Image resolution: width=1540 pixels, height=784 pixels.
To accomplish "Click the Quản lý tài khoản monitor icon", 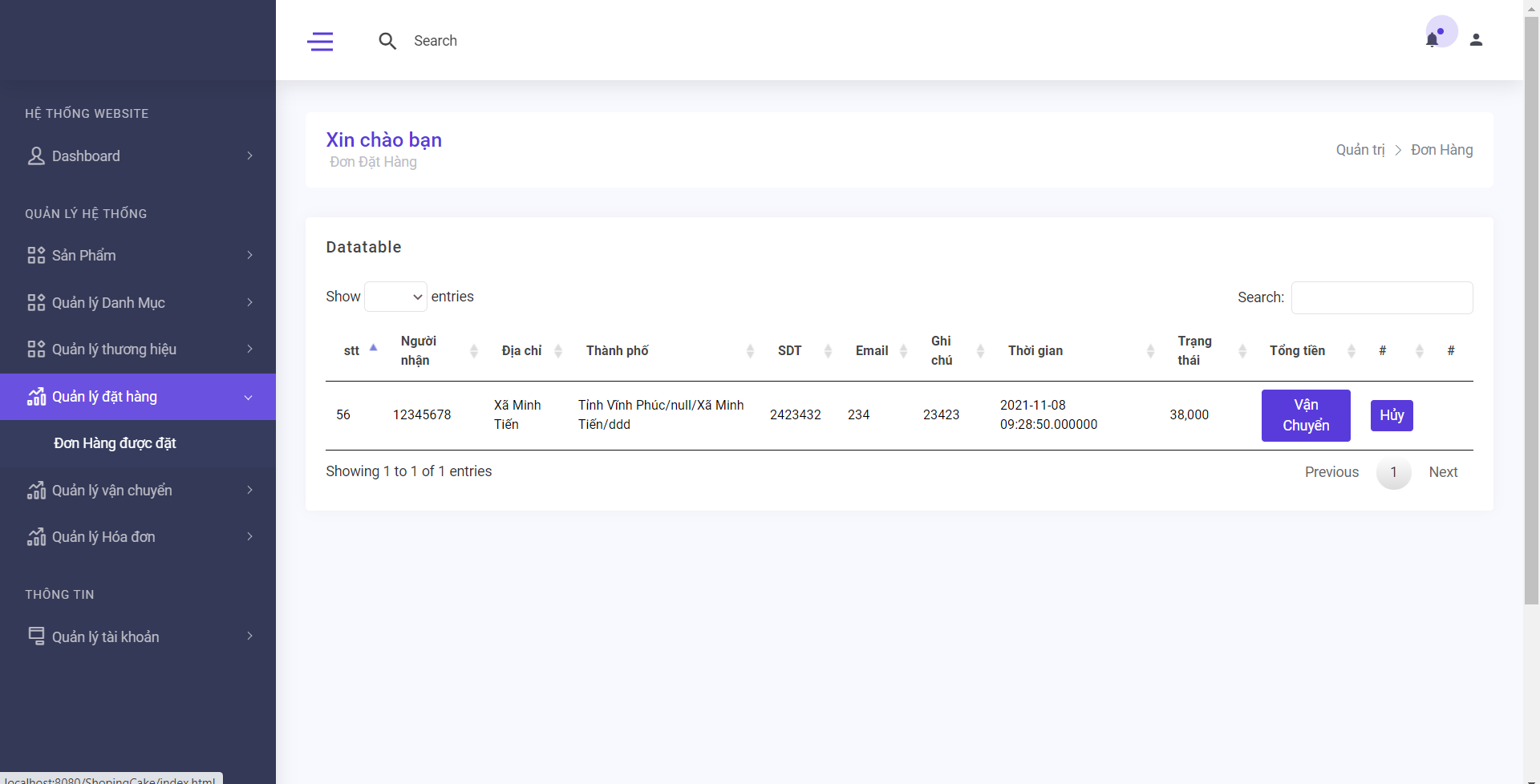I will (x=36, y=636).
